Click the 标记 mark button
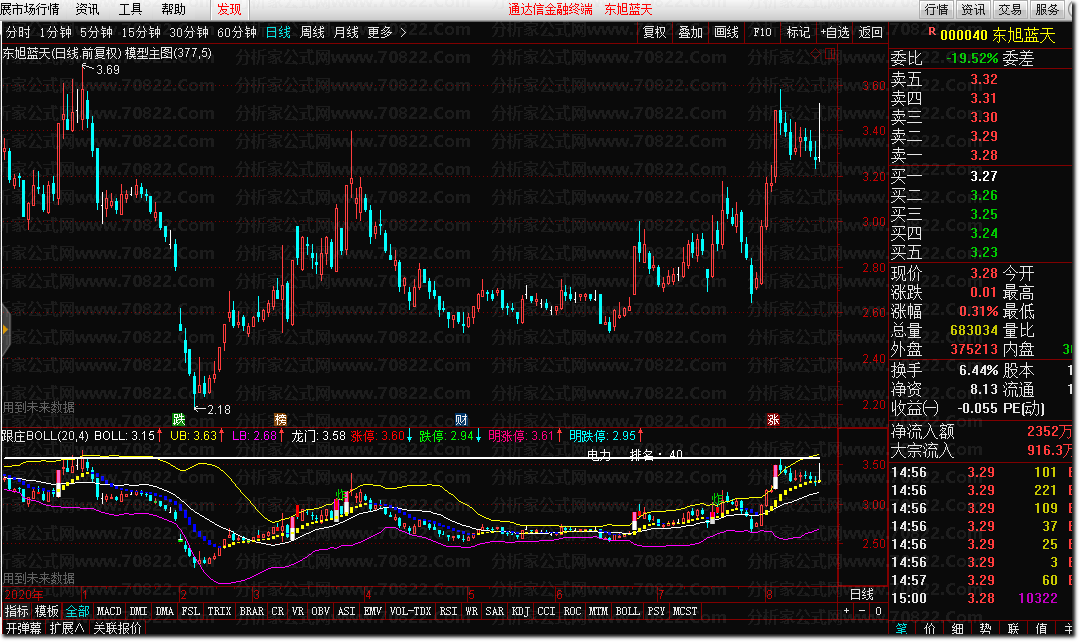 [x=798, y=32]
